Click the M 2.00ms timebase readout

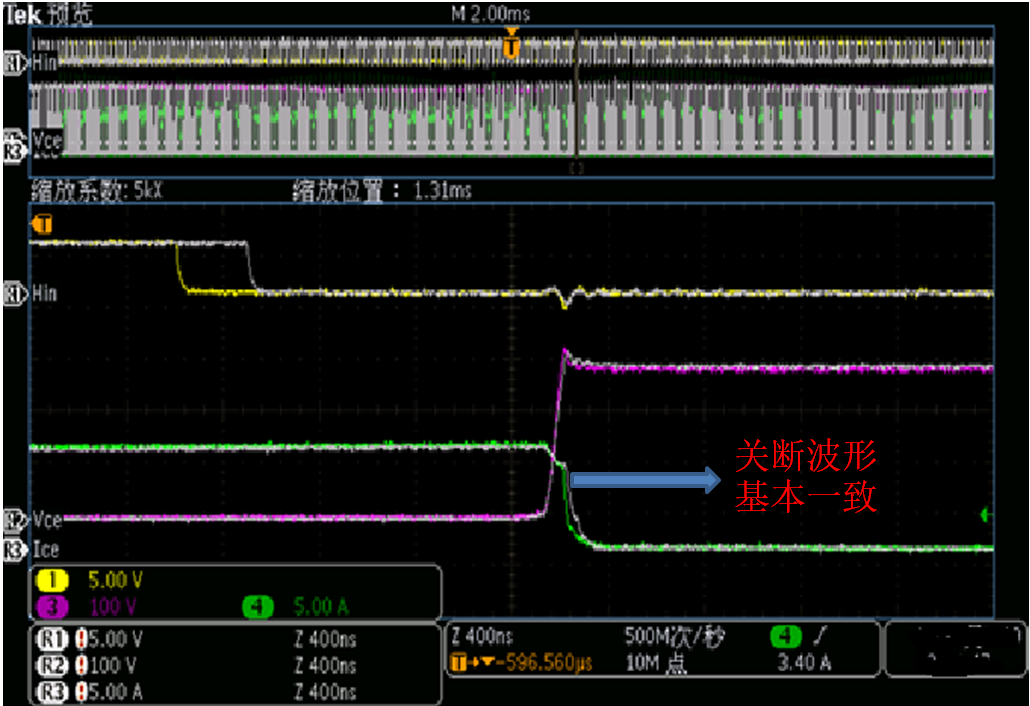coord(490,14)
